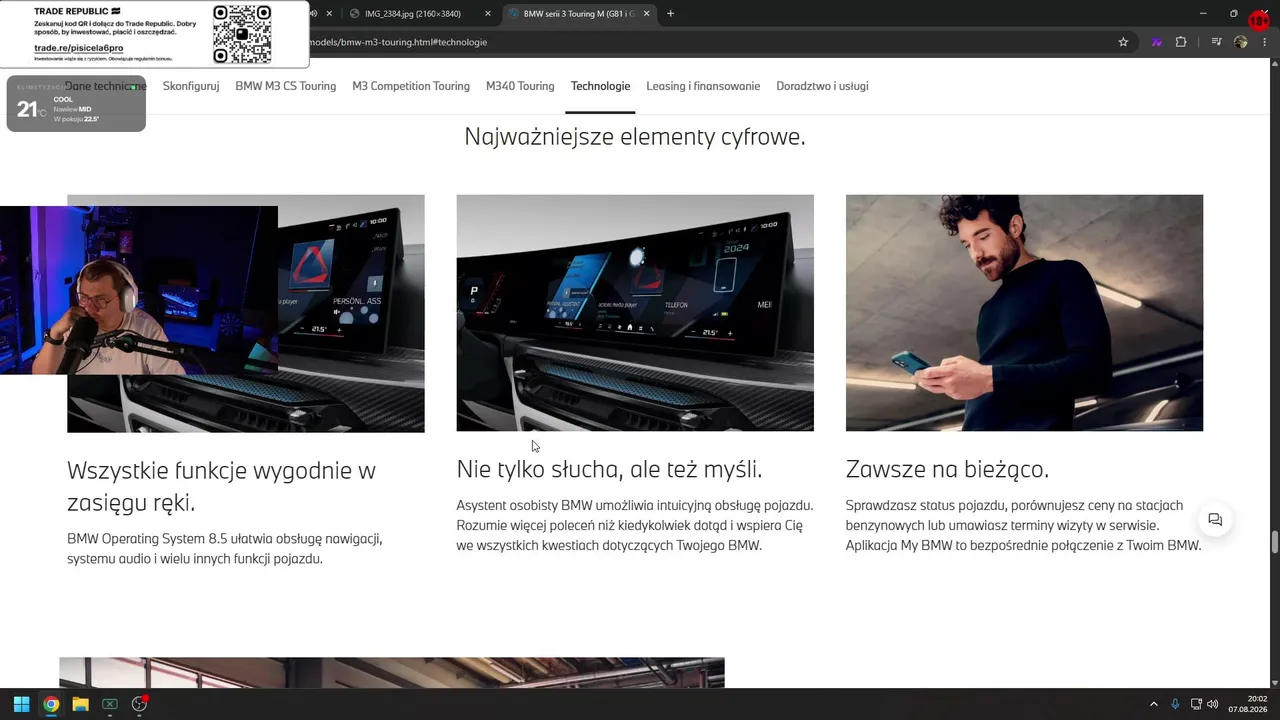This screenshot has height=720, width=1280.
Task: Click the webcam overlay of the streamer
Action: tap(139, 290)
